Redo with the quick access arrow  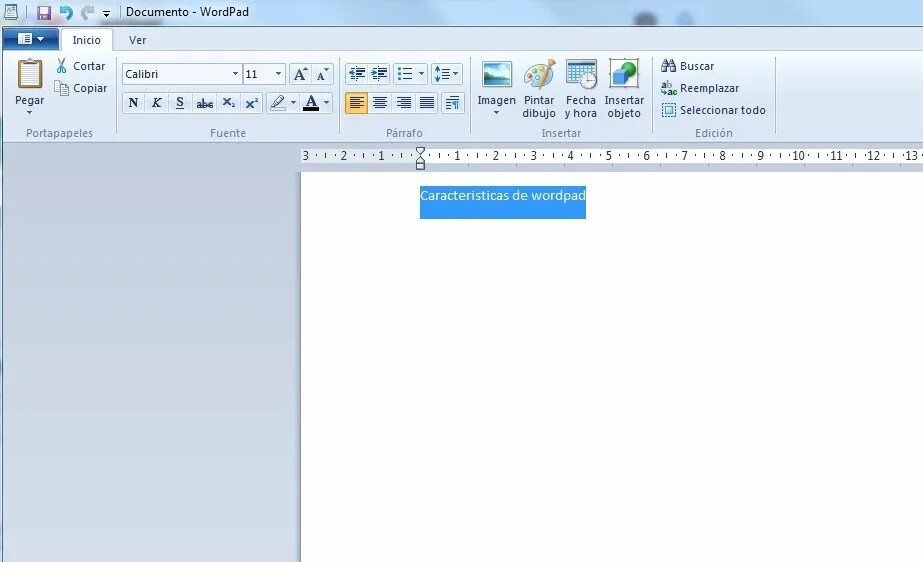pyautogui.click(x=87, y=12)
